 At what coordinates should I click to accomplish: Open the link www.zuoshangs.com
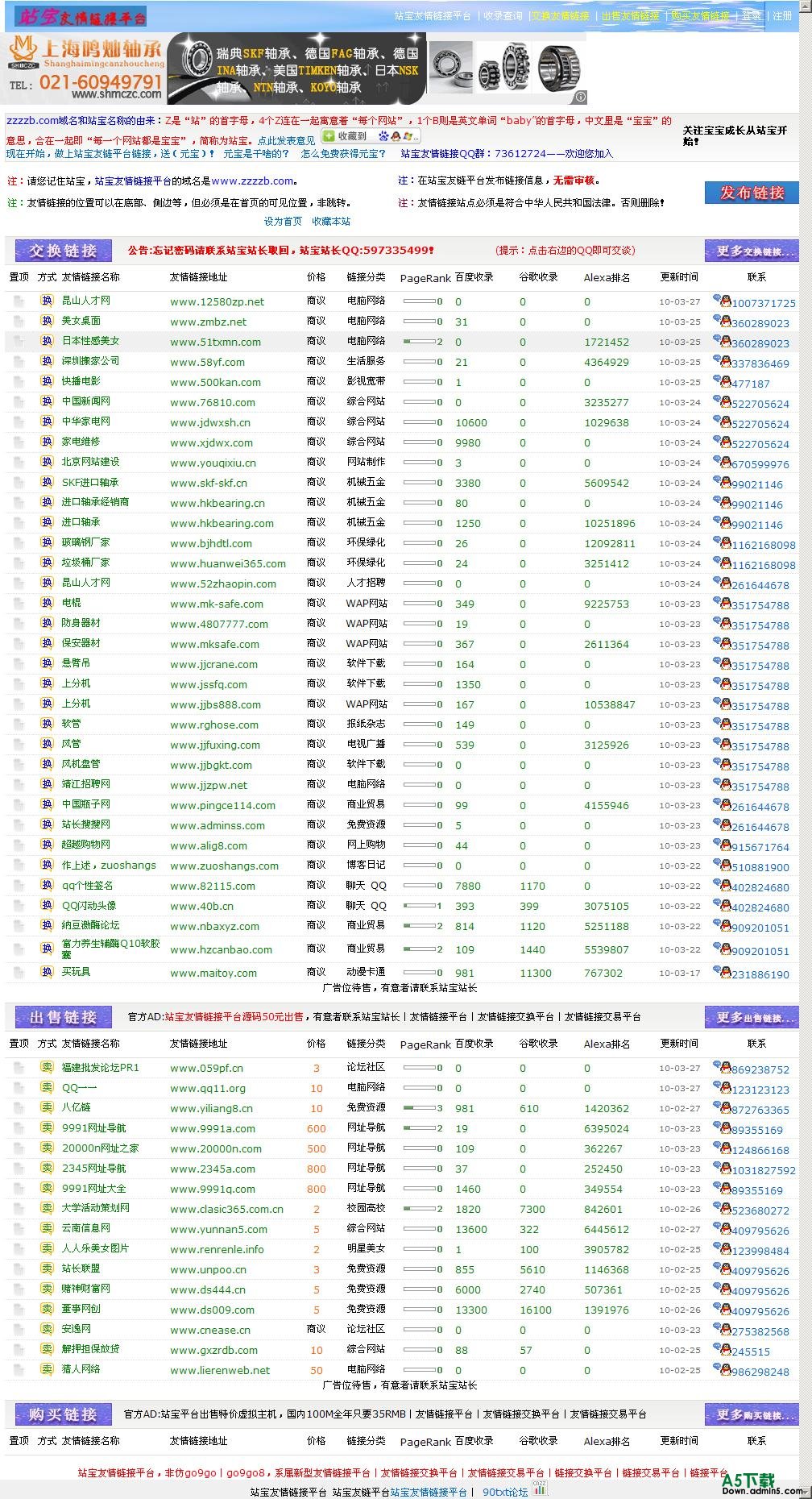(x=224, y=866)
